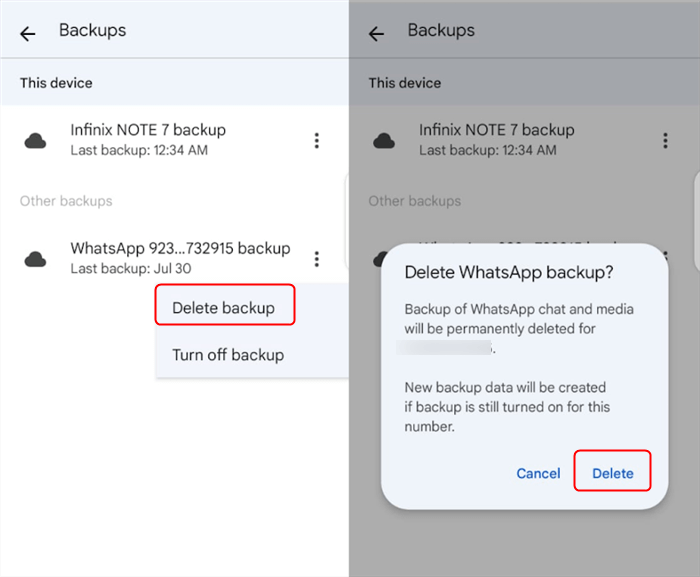Screen dimensions: 700x577
Task: Click 'Backups' title on the dimmed screen
Action: click(x=441, y=31)
